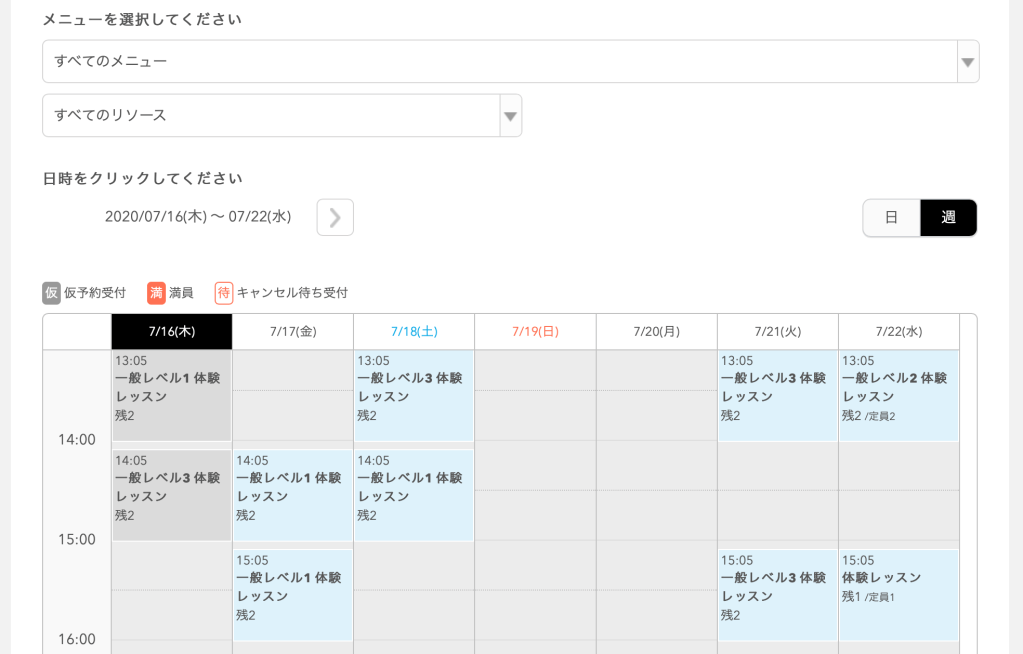Click the gray 仮 provisional booking icon

tap(52, 293)
